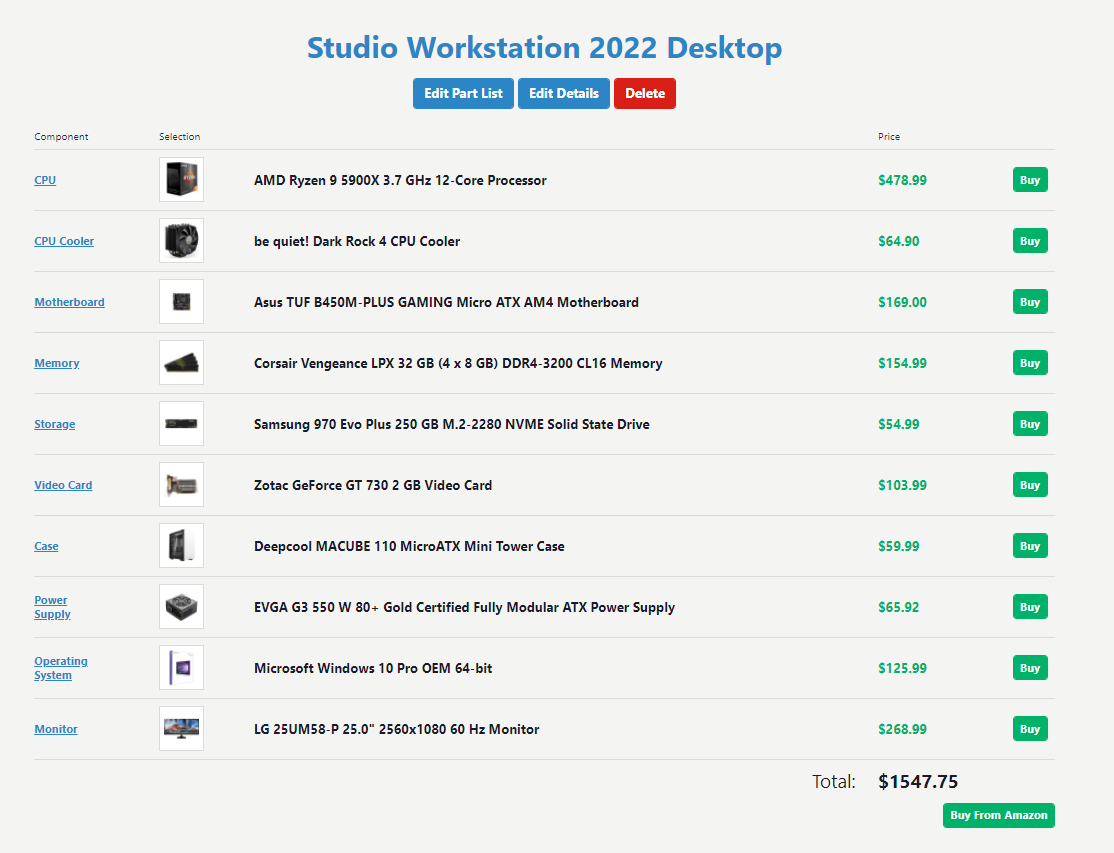Click the $64.90 cooler price
This screenshot has height=853, width=1114.
pyautogui.click(x=899, y=241)
